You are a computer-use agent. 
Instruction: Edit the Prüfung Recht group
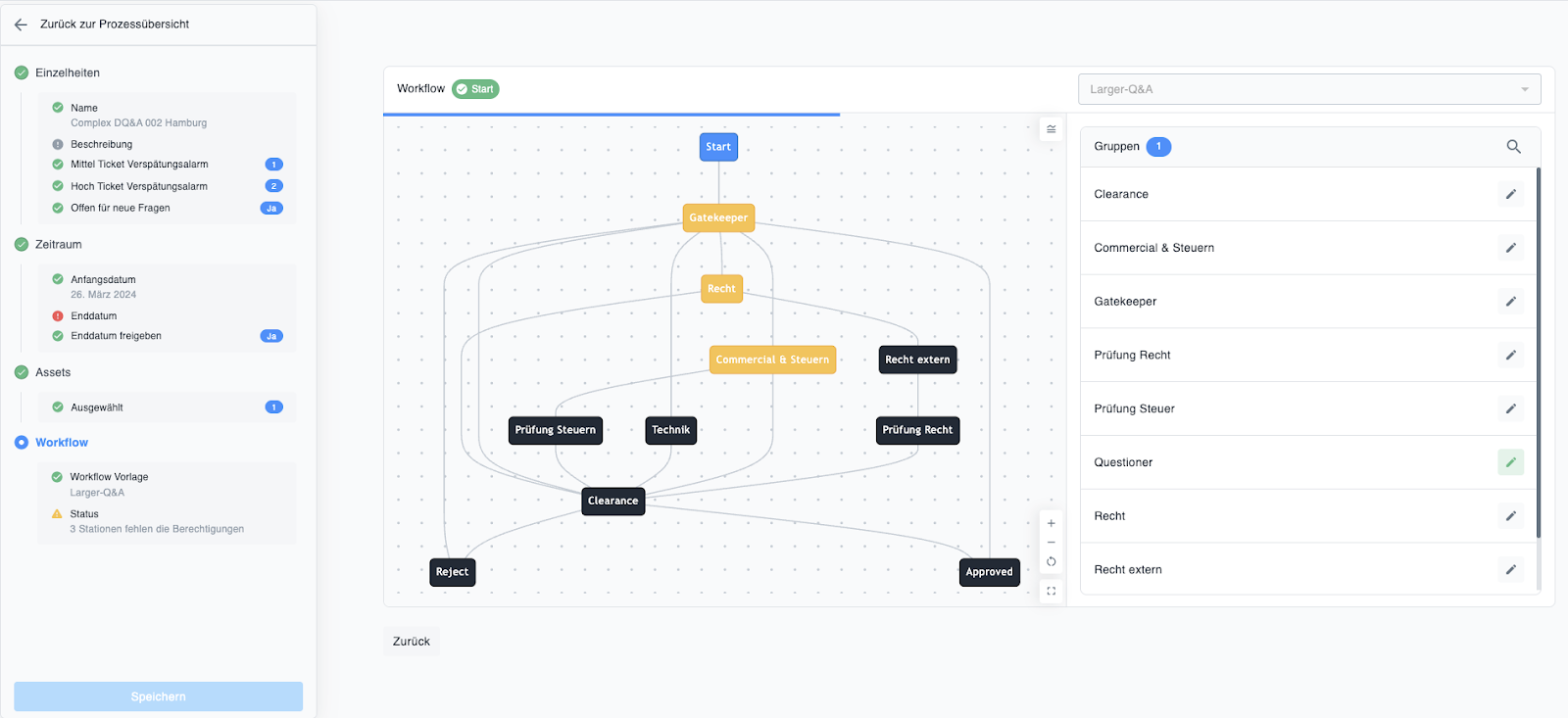pyautogui.click(x=1510, y=355)
